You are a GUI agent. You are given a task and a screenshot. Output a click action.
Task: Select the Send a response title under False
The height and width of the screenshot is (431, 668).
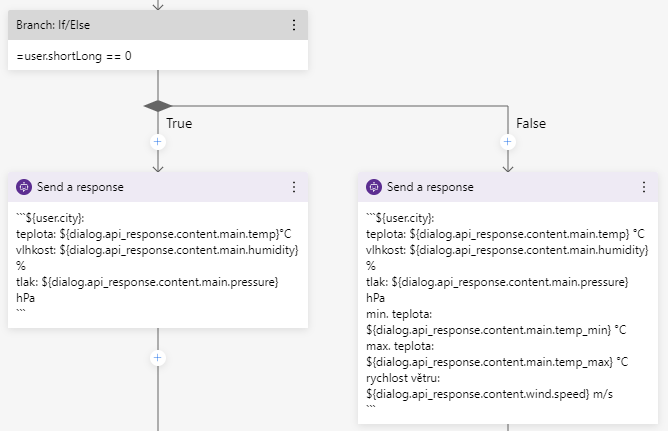click(x=430, y=187)
